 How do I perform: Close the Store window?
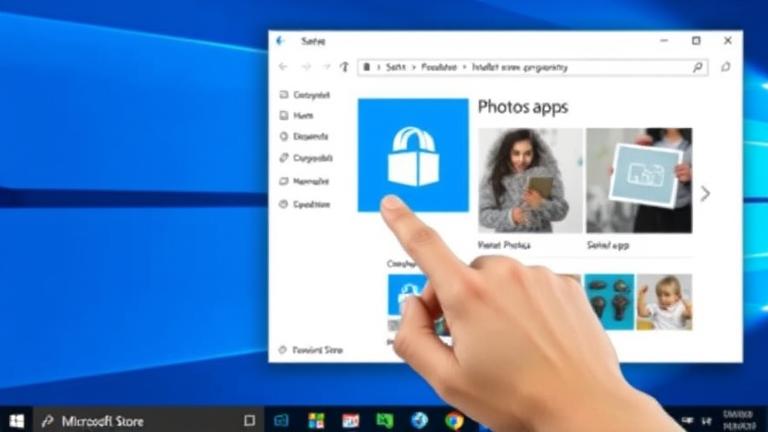click(728, 41)
